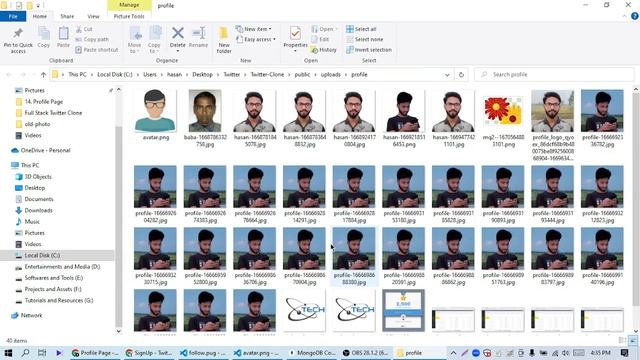
Task: Select Network in navigation pane
Action: coord(31,316)
